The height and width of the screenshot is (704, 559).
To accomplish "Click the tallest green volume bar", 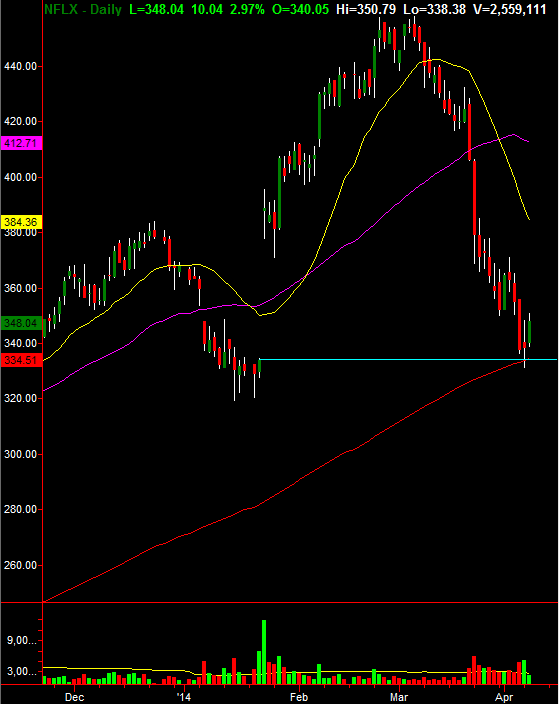I will [264, 652].
